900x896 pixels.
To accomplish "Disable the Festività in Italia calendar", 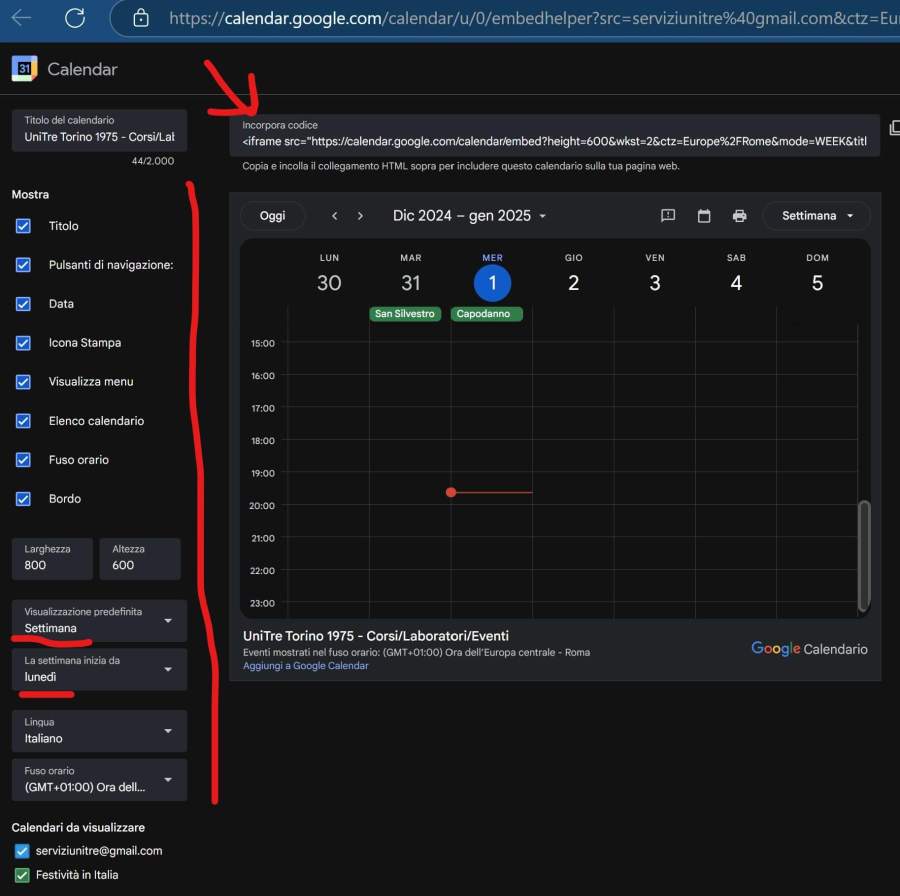I will tap(22, 875).
